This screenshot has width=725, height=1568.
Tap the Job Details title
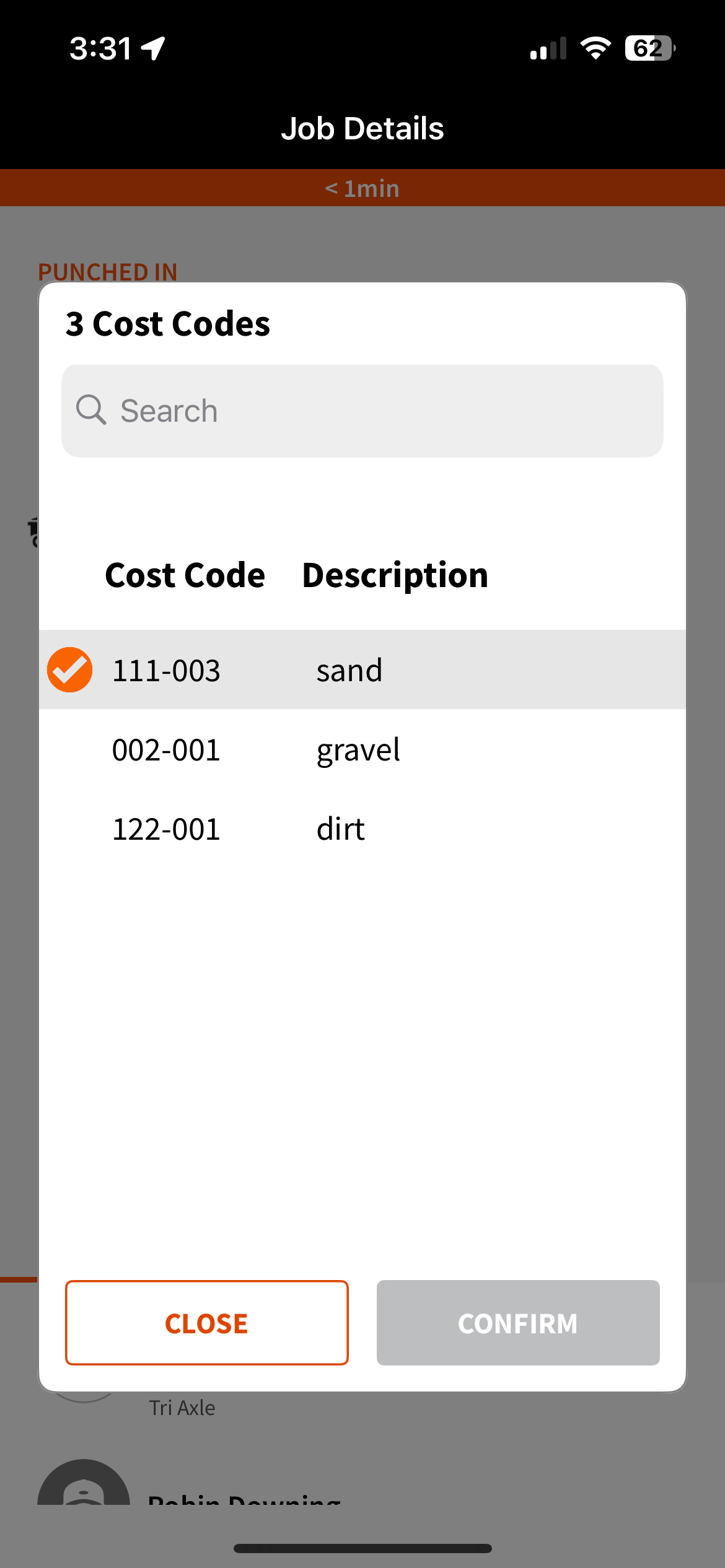point(362,128)
